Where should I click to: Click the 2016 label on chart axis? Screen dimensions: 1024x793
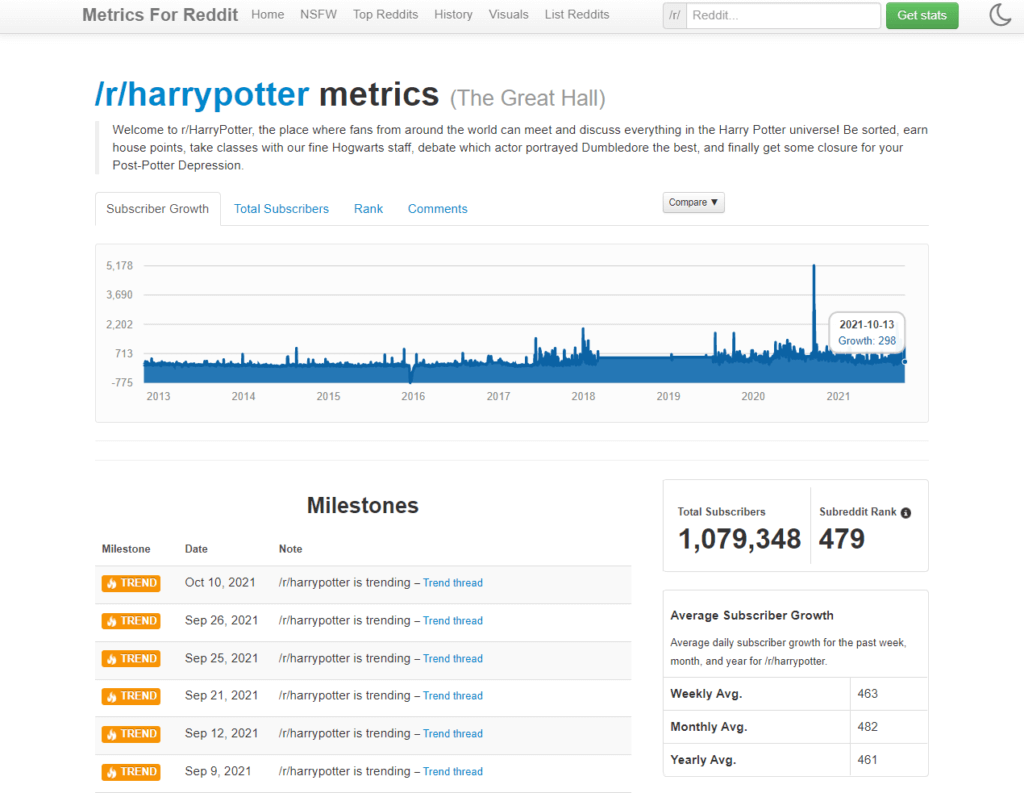coord(413,396)
